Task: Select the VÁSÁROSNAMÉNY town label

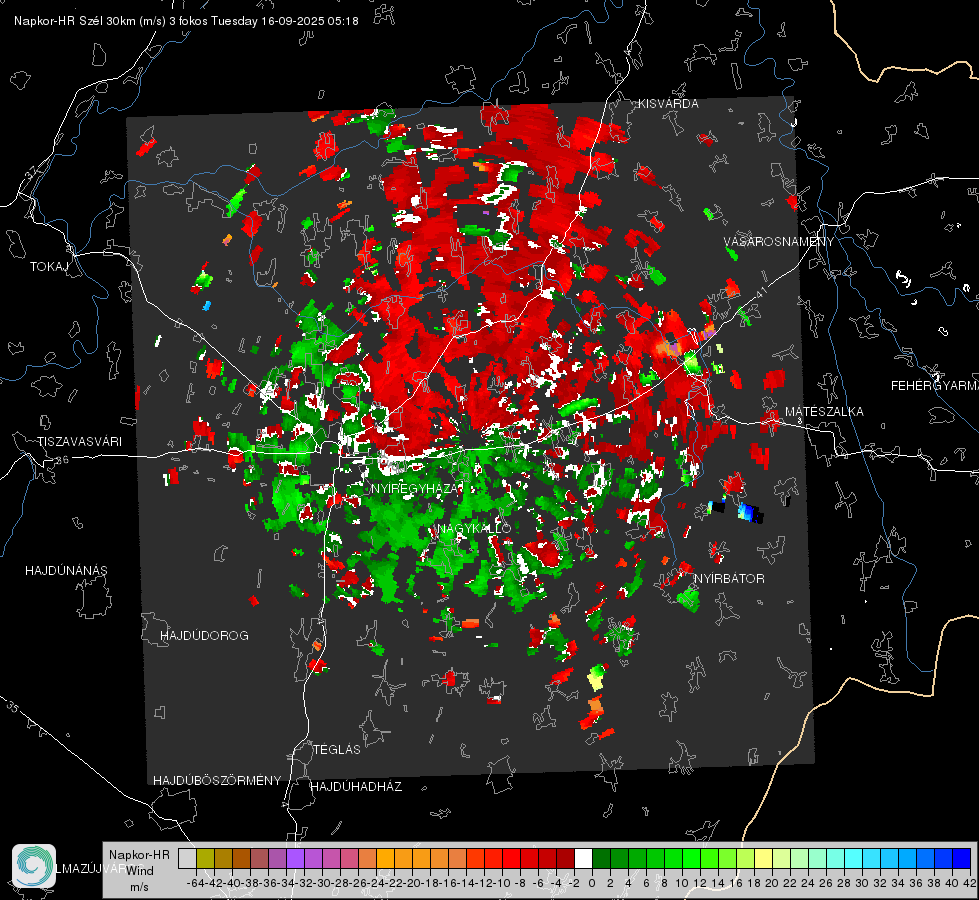Action: tap(779, 242)
